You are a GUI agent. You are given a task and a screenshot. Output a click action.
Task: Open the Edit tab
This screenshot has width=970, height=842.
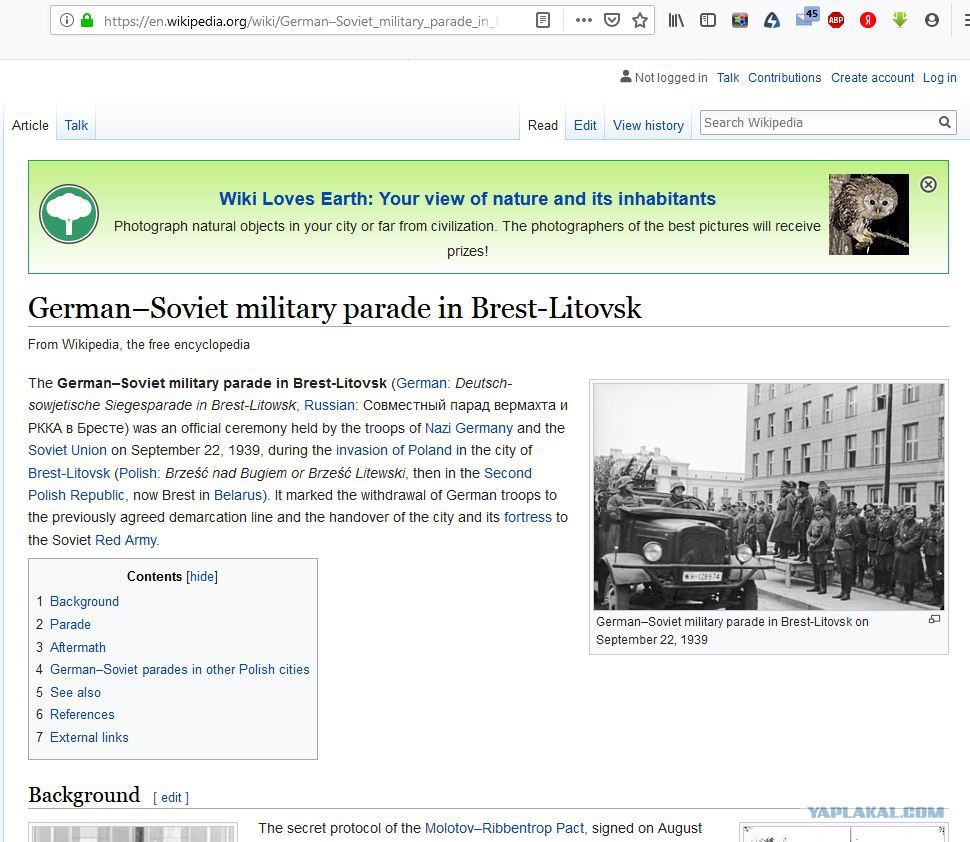coord(585,125)
